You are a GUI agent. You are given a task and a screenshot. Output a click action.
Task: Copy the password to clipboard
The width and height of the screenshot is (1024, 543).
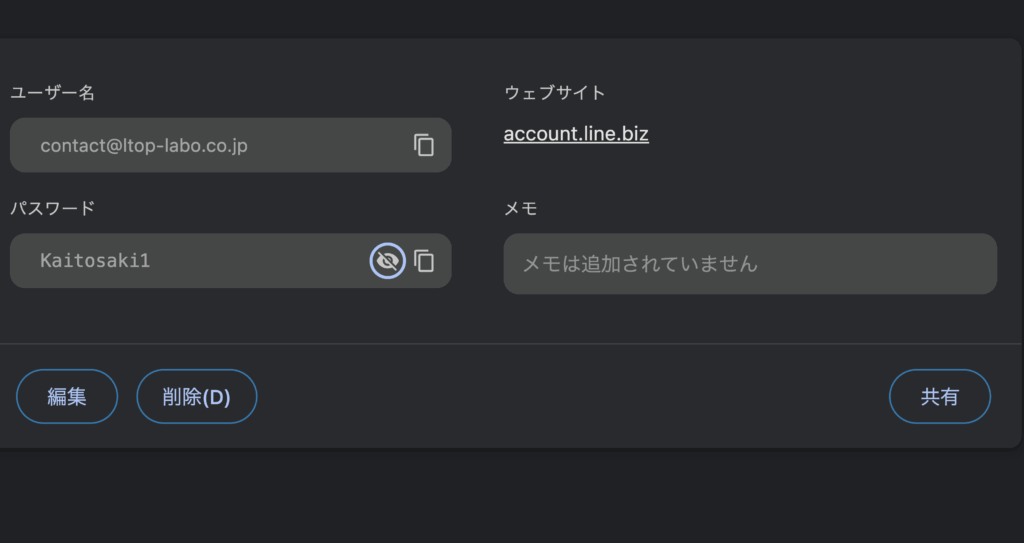424,261
